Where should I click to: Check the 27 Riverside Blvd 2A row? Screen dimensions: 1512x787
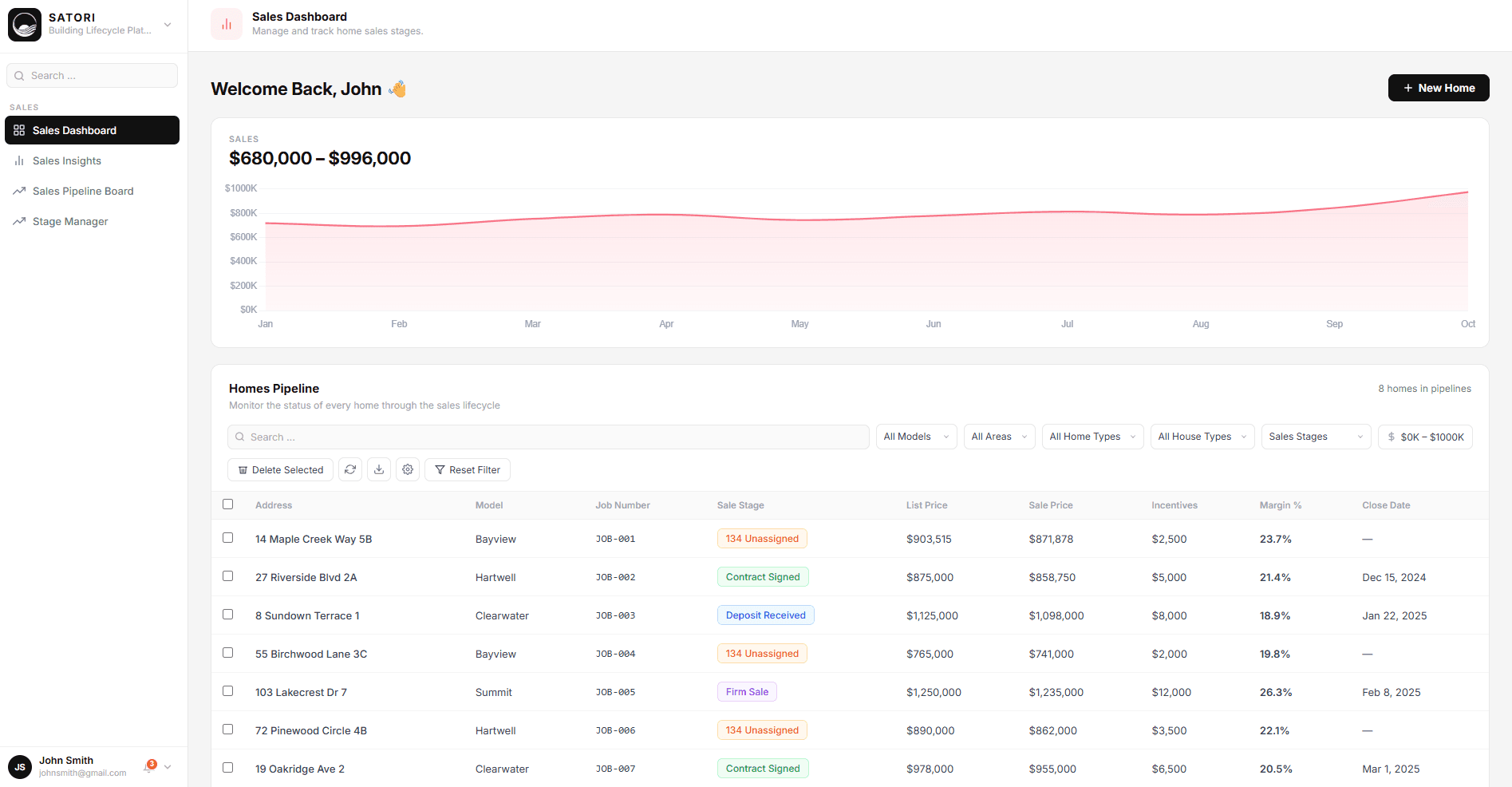(228, 576)
